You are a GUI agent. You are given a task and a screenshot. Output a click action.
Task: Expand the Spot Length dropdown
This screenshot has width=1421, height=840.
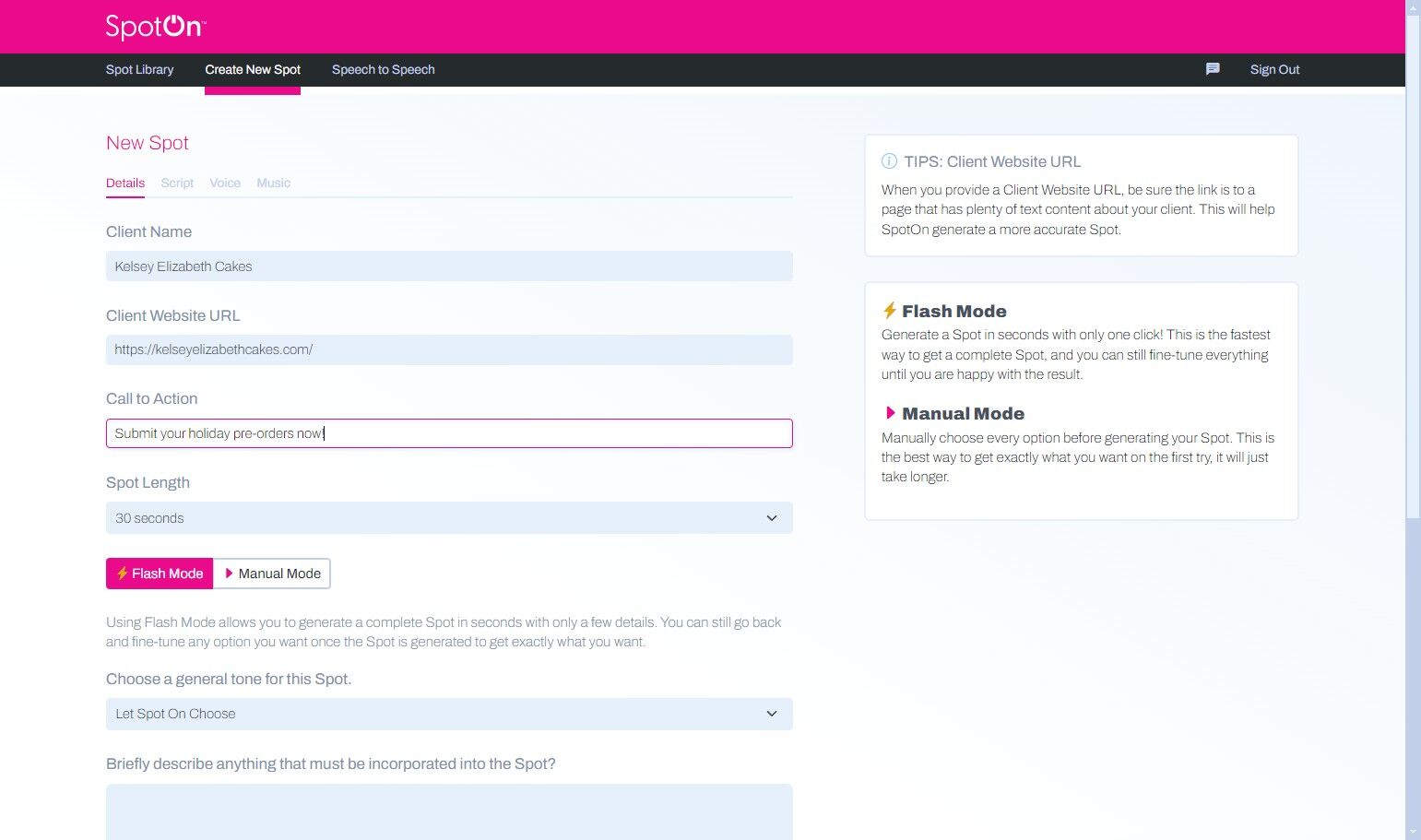[449, 518]
